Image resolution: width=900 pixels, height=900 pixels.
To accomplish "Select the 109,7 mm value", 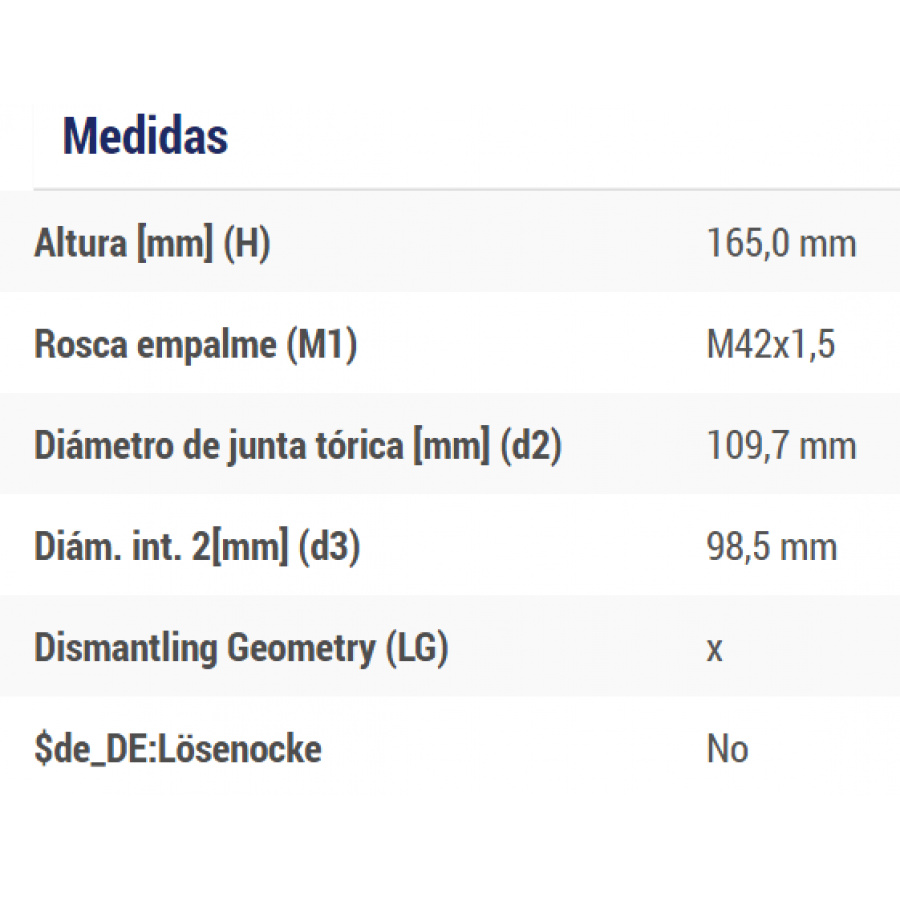I will [x=781, y=446].
